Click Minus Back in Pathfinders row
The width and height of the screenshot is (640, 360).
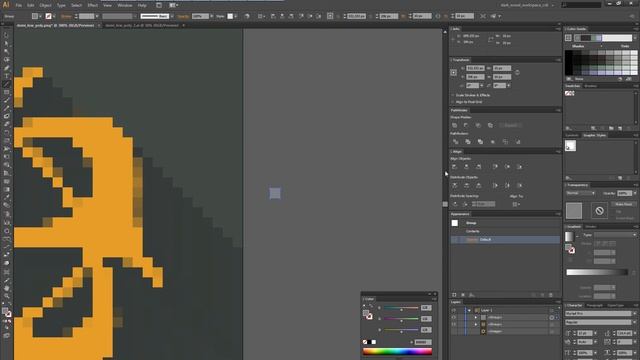click(x=518, y=142)
